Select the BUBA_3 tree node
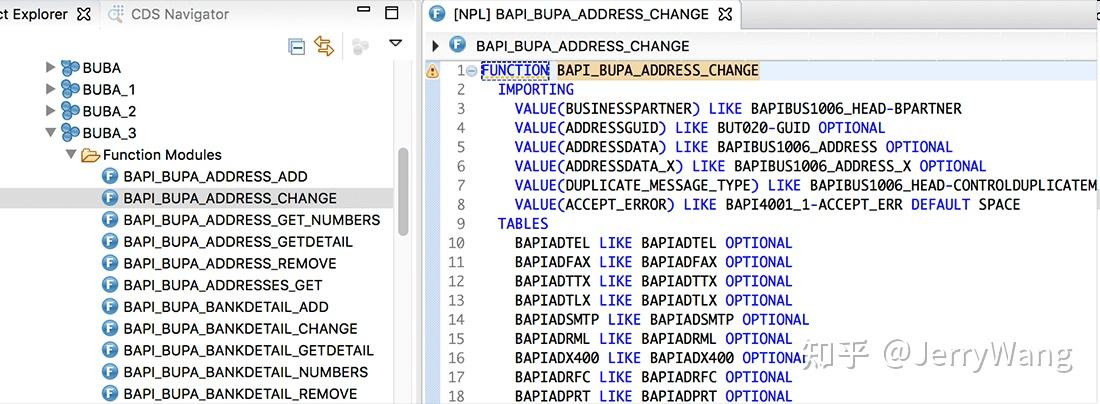This screenshot has height=404, width=1100. pyautogui.click(x=109, y=133)
